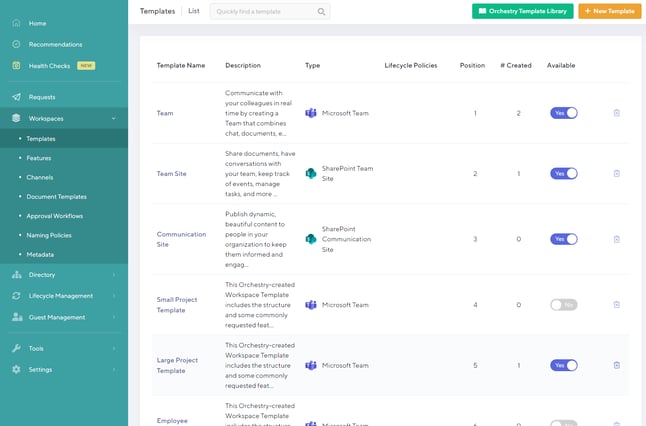Viewport: 646px width, 426px height.
Task: Open Requests paper plane icon
Action: [17, 97]
